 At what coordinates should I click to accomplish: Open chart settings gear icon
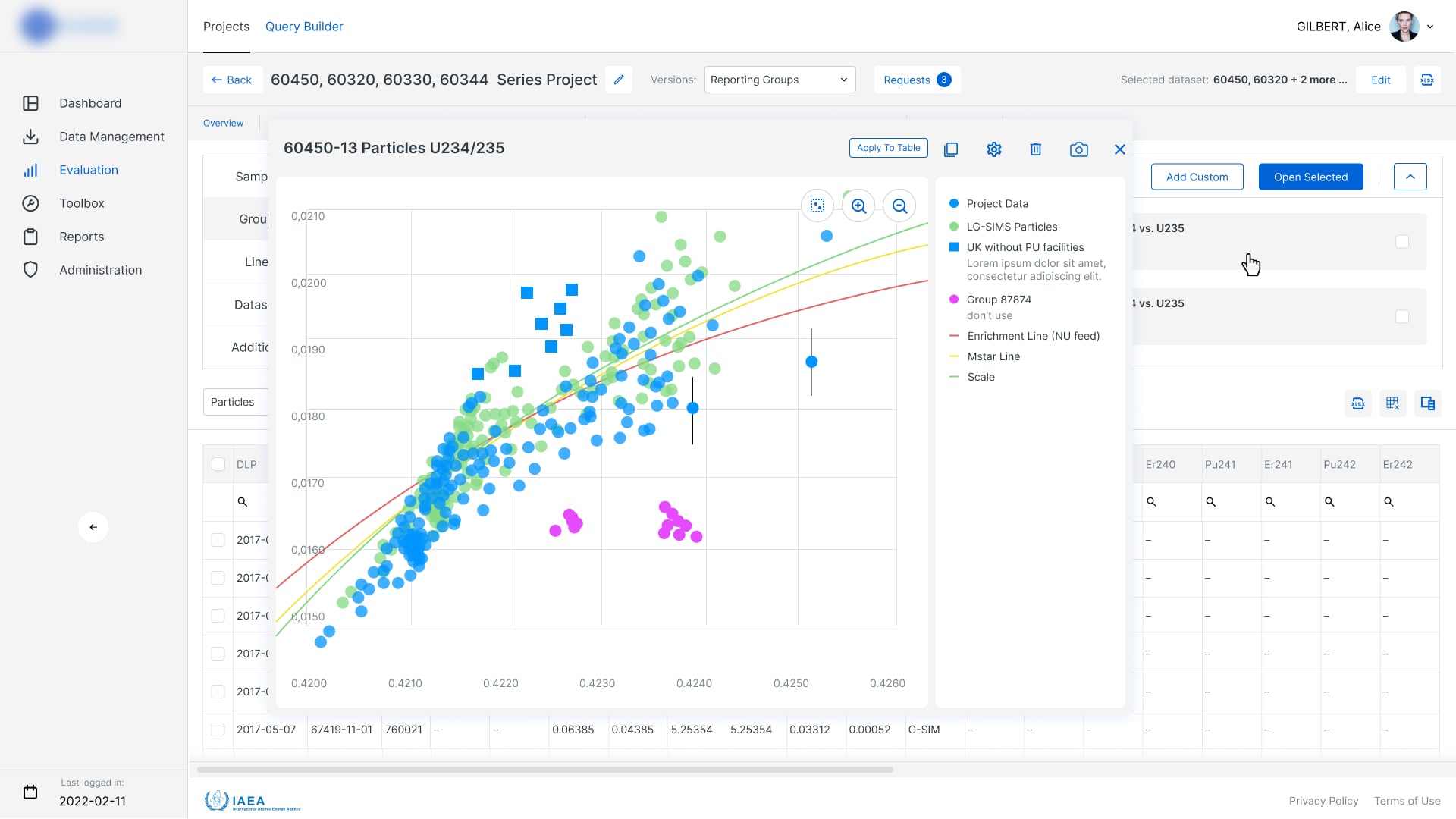(x=993, y=149)
